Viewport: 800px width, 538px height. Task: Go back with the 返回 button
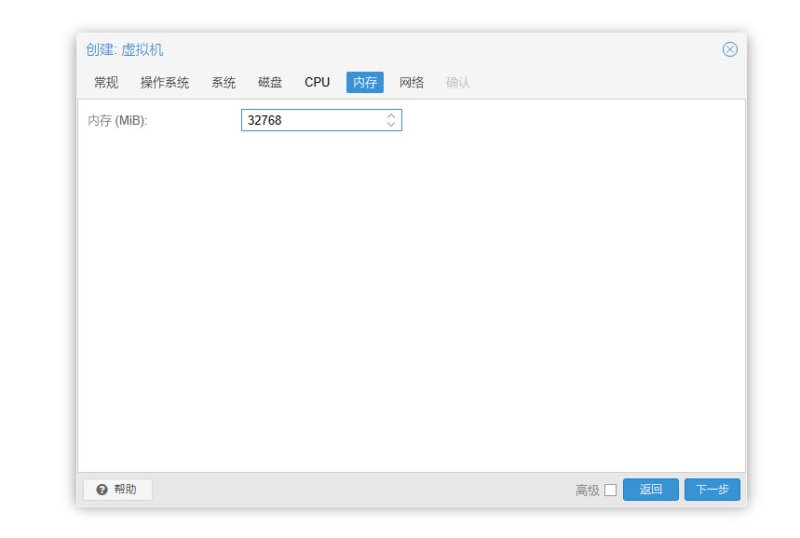point(651,490)
